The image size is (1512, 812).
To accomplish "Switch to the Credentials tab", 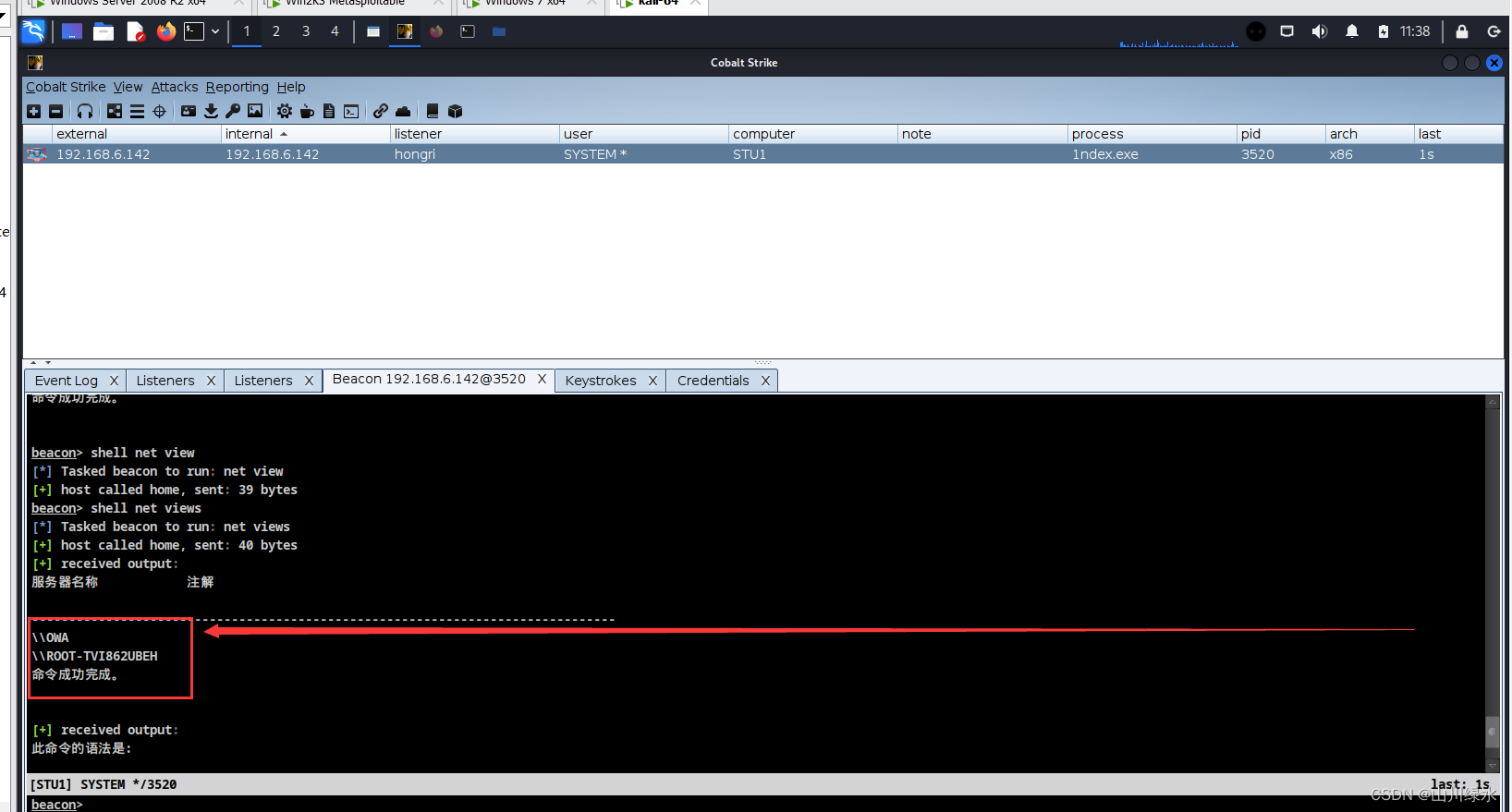I will click(713, 381).
